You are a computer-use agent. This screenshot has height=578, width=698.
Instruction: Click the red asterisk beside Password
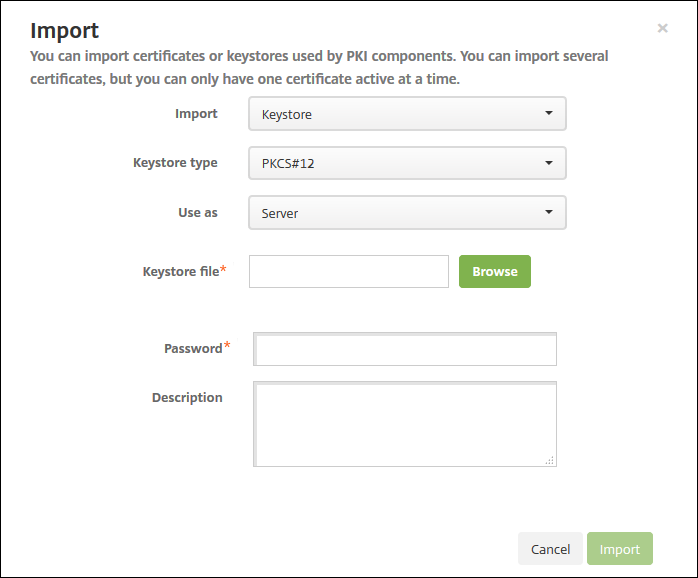pos(227,346)
